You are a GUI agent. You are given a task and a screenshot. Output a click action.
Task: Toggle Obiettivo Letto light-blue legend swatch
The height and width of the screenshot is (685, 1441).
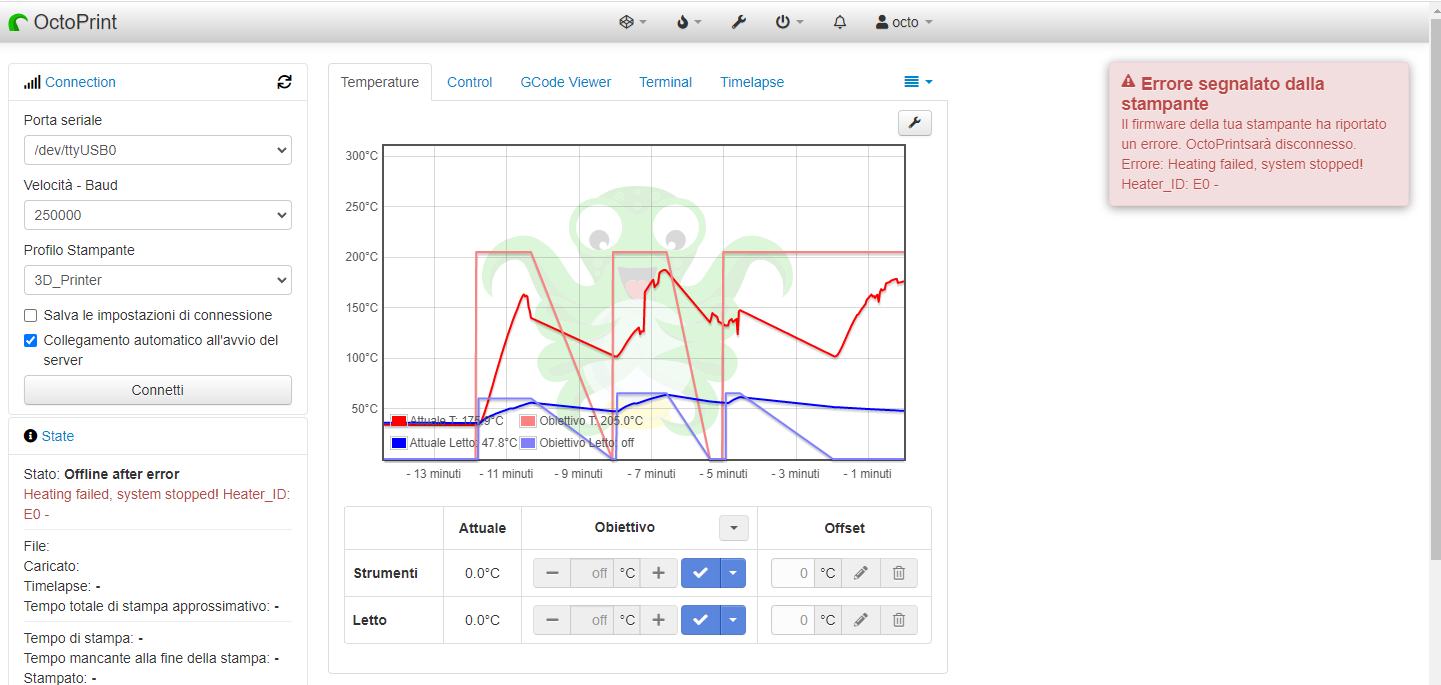[x=528, y=442]
